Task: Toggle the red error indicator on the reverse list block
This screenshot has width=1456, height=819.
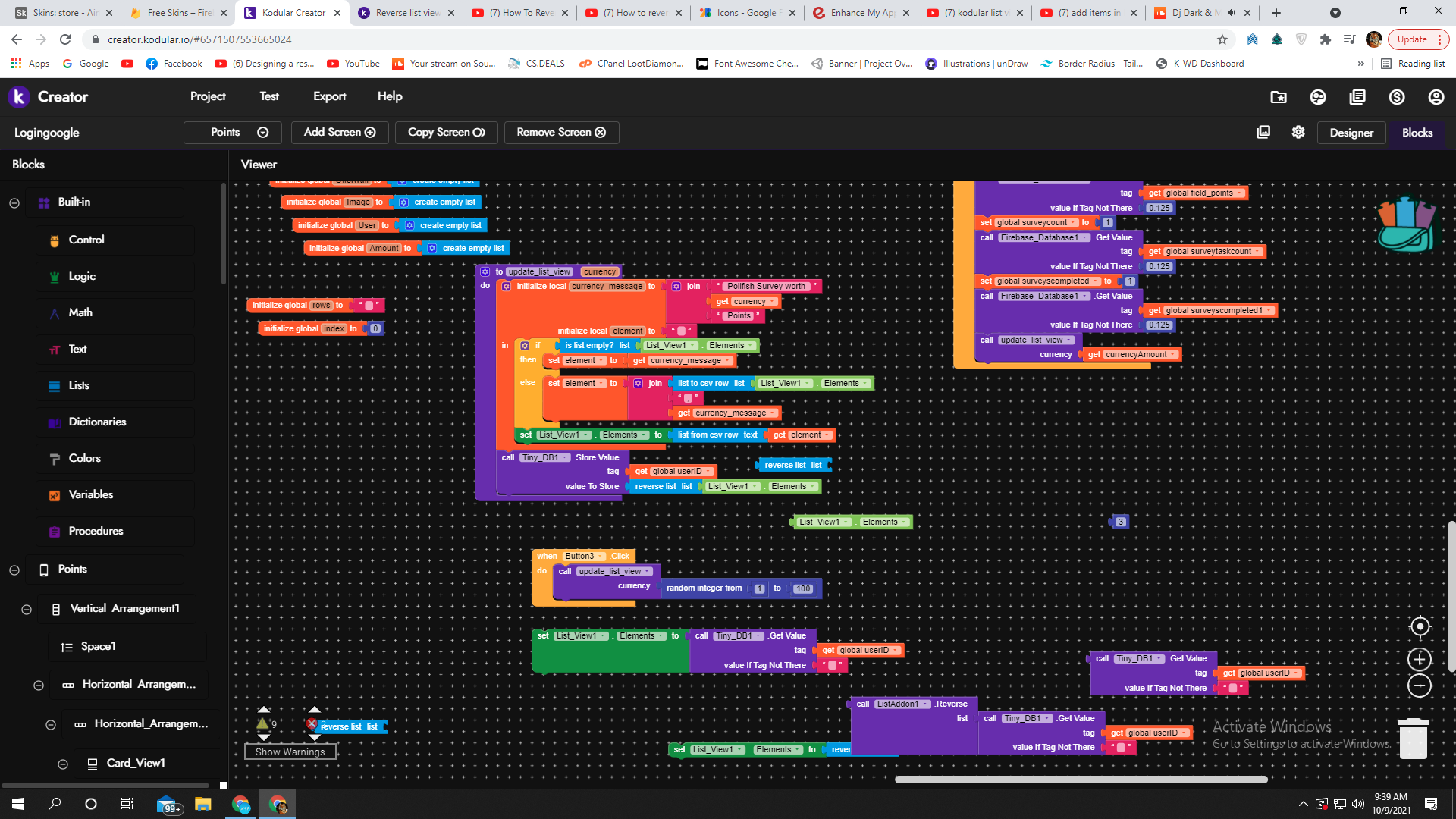Action: [312, 724]
